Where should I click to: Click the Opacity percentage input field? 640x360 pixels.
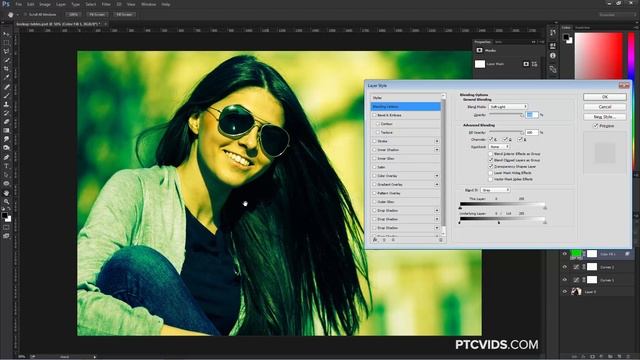532,115
